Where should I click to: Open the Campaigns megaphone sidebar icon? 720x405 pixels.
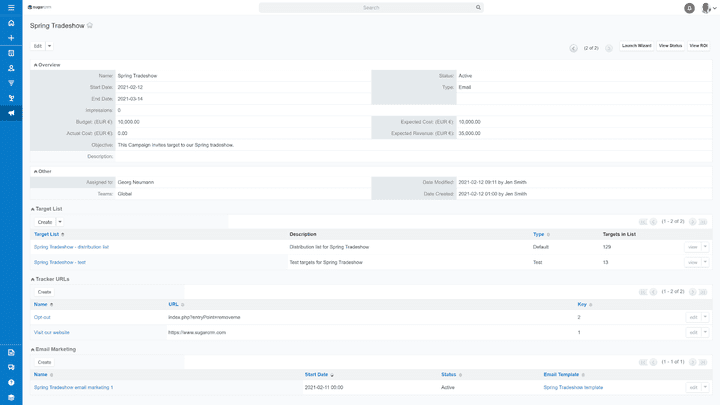click(11, 113)
